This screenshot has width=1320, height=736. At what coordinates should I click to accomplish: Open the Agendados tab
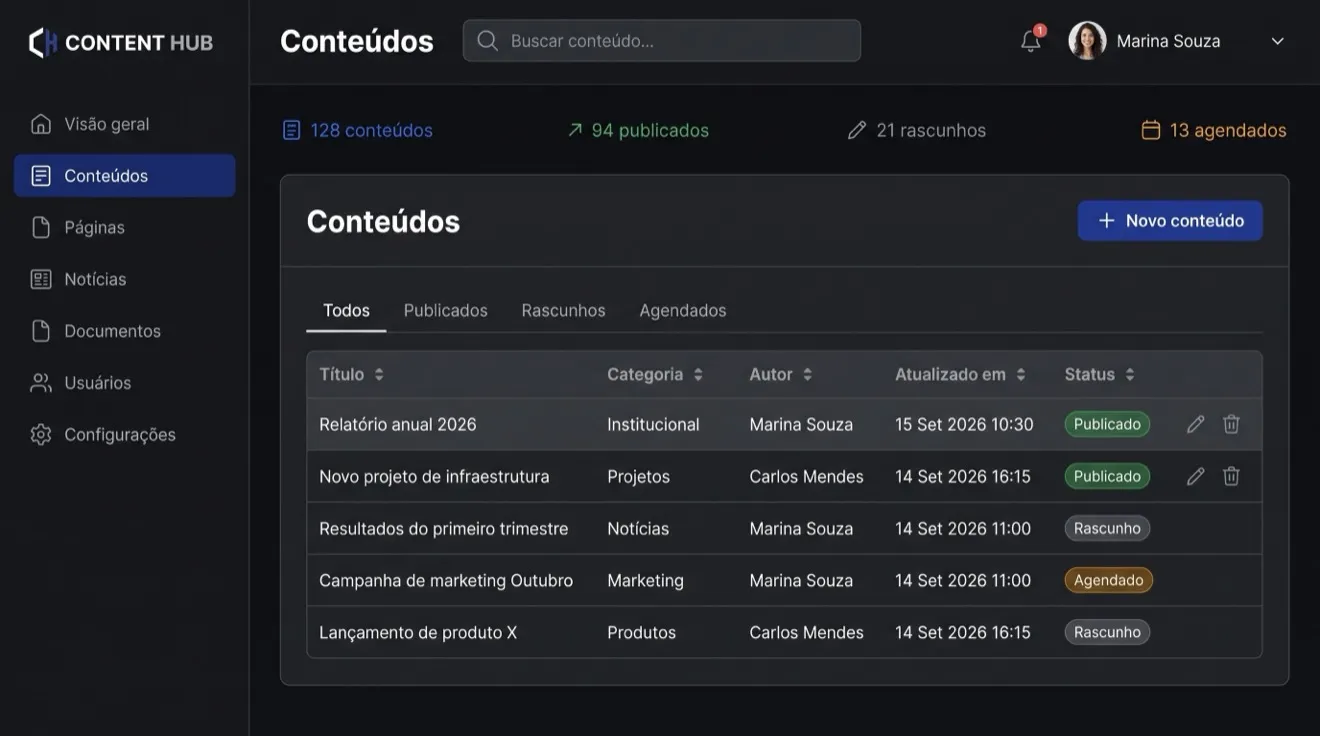tap(683, 310)
